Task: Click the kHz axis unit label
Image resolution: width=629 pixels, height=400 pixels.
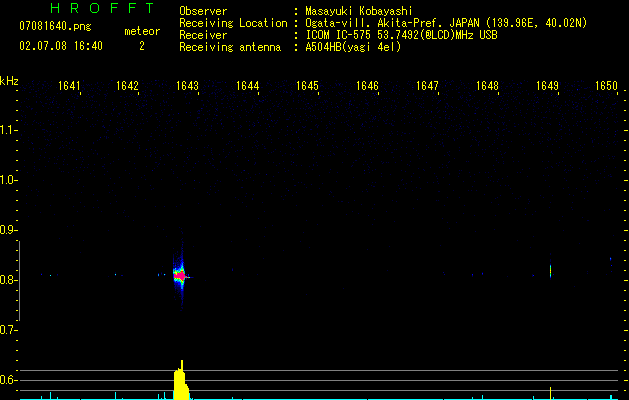Action: (9, 81)
